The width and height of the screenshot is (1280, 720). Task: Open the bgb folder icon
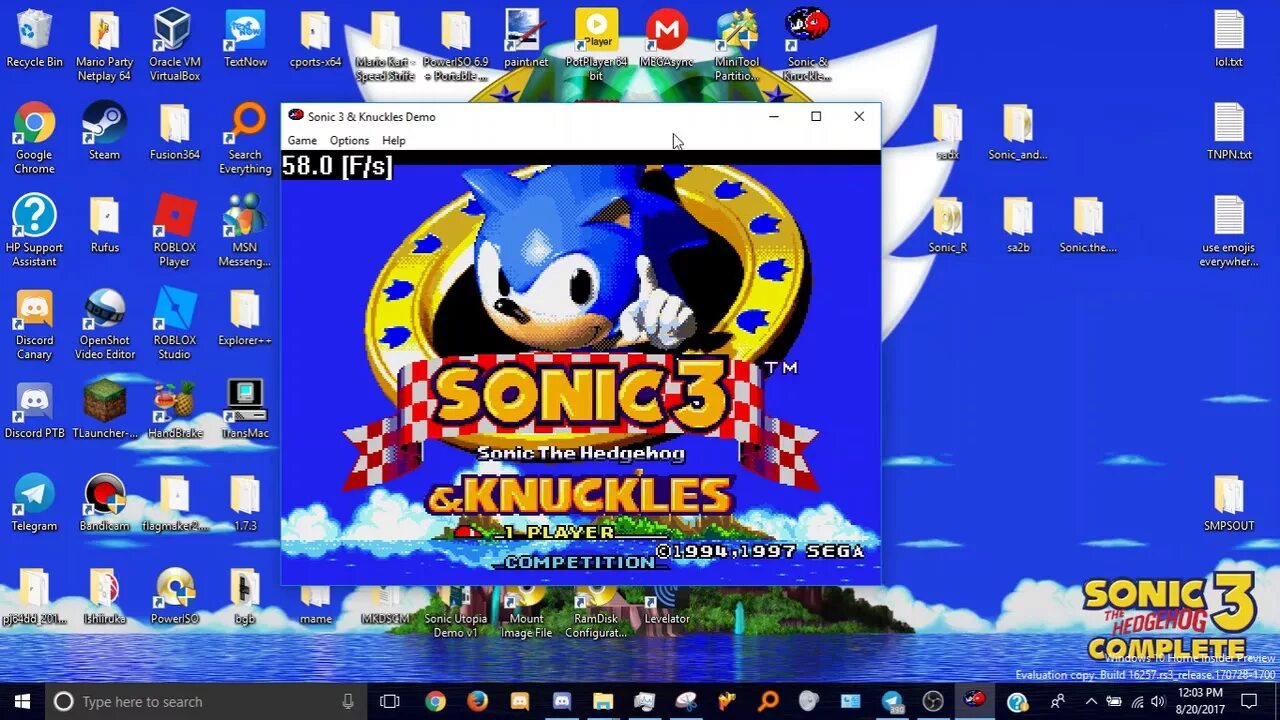coord(245,597)
